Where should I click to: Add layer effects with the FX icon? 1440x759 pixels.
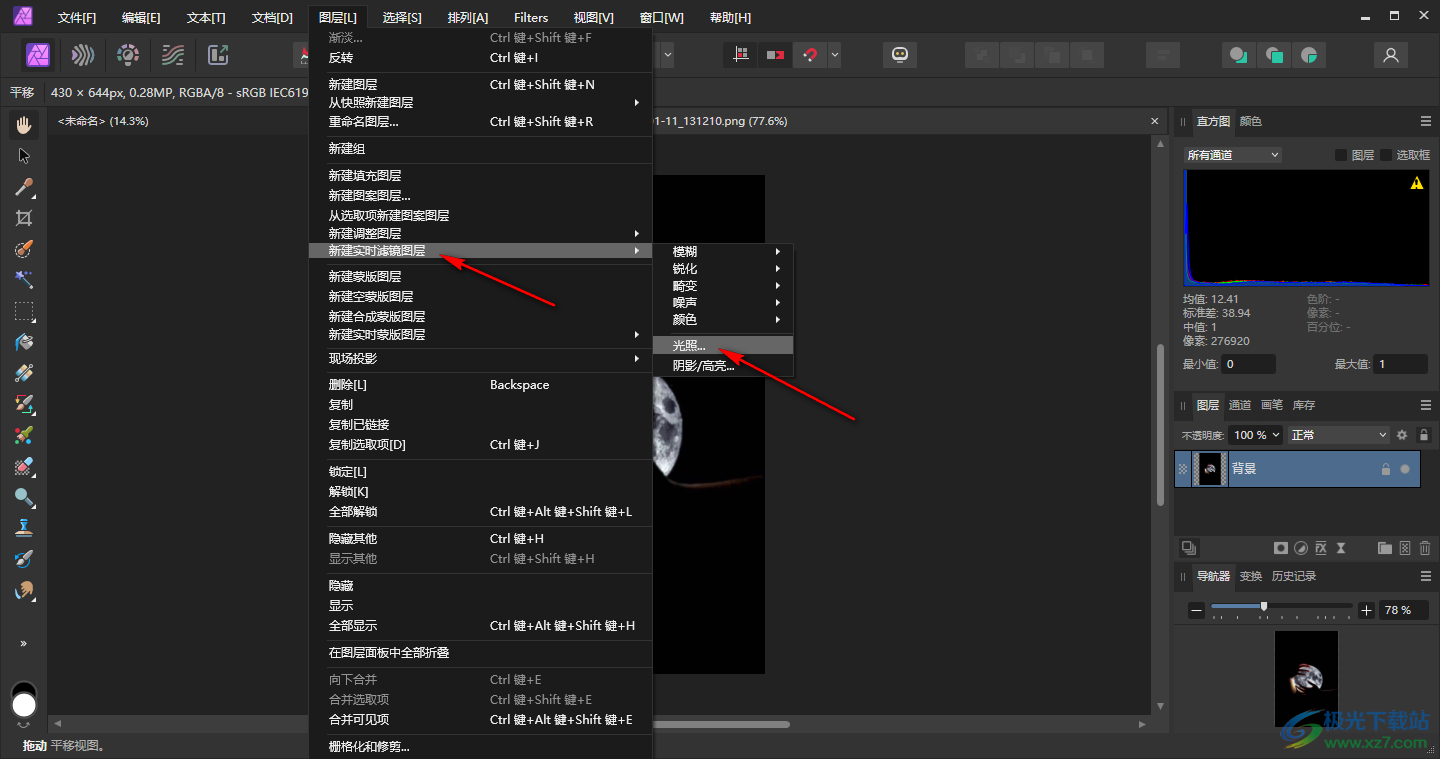click(x=1320, y=548)
